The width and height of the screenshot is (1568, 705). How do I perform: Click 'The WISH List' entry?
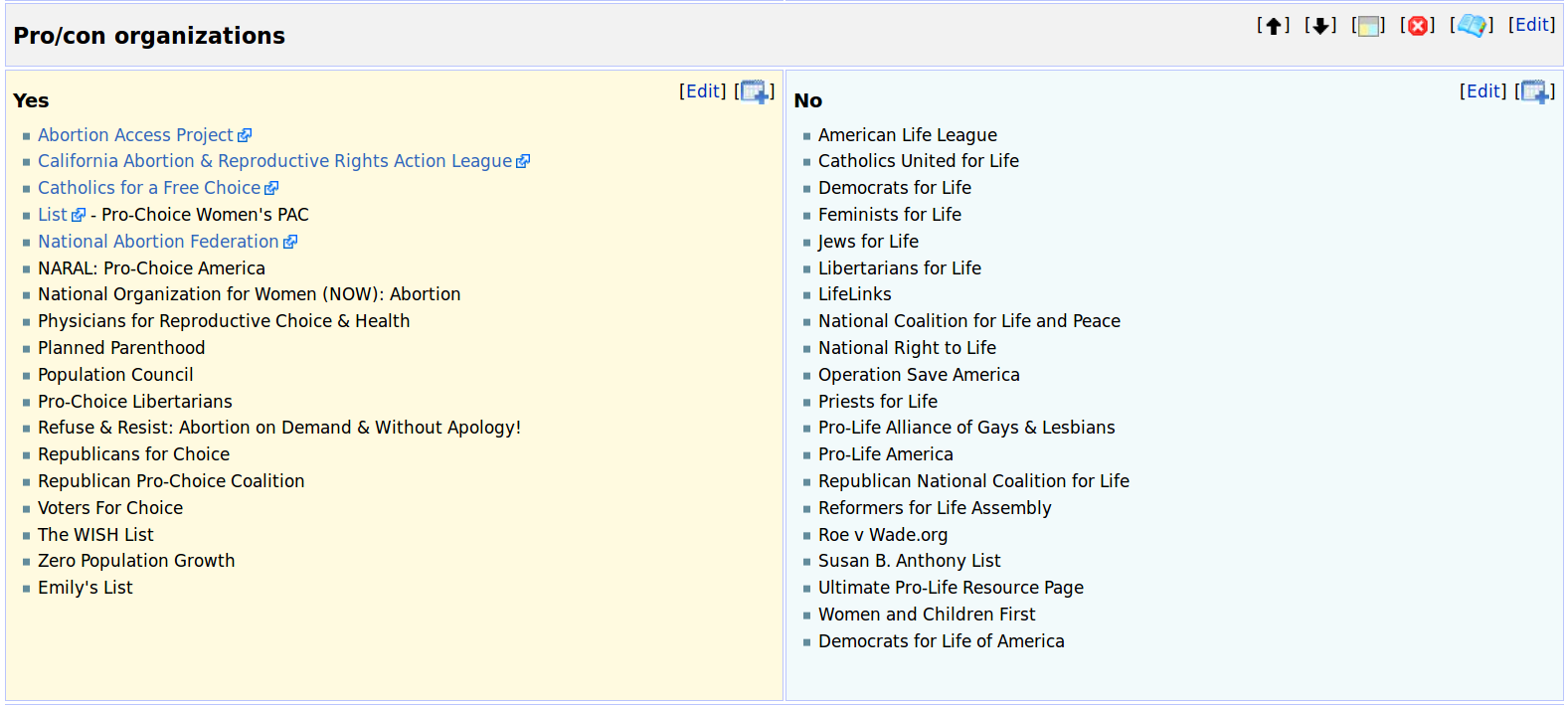(x=95, y=535)
